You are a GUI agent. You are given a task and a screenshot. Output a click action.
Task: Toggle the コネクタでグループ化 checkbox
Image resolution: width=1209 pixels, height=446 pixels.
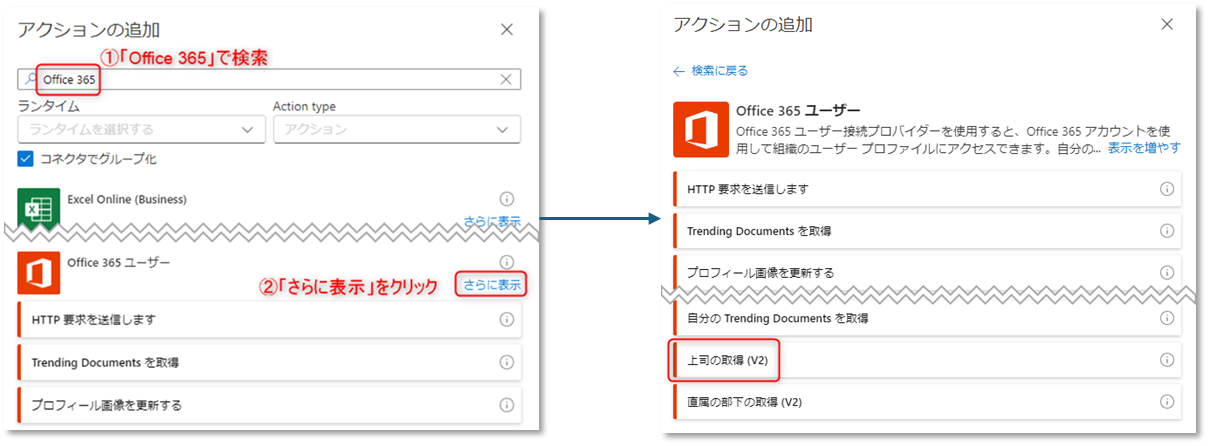point(25,158)
